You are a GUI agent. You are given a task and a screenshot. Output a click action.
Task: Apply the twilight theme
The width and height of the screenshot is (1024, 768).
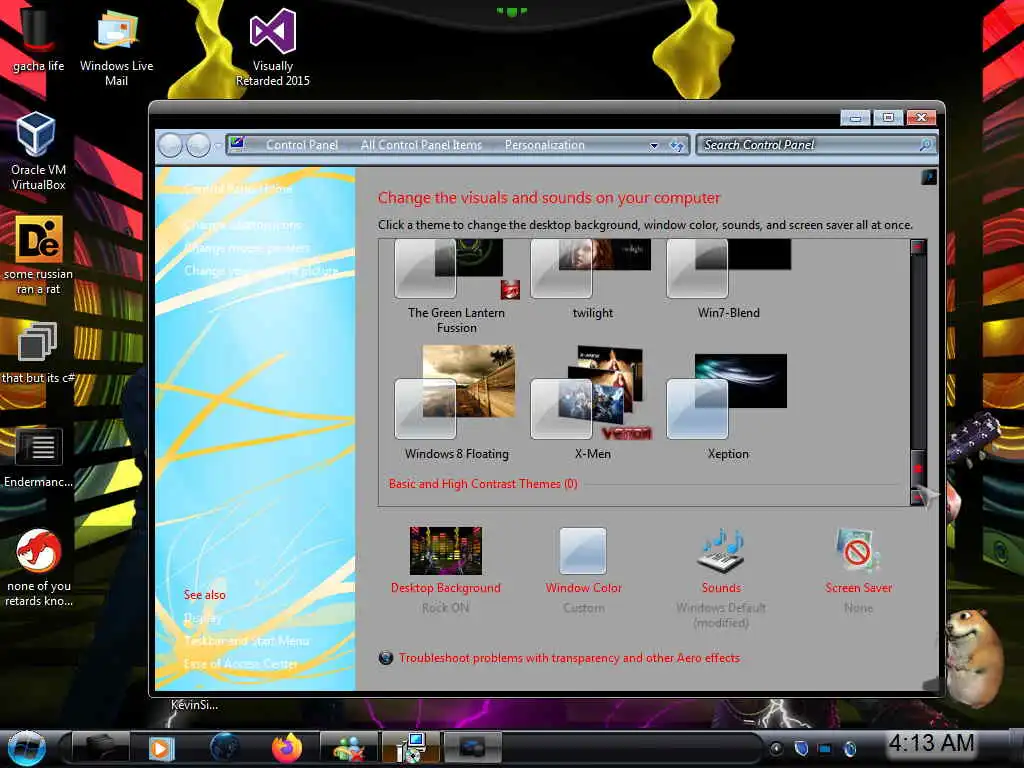point(592,280)
